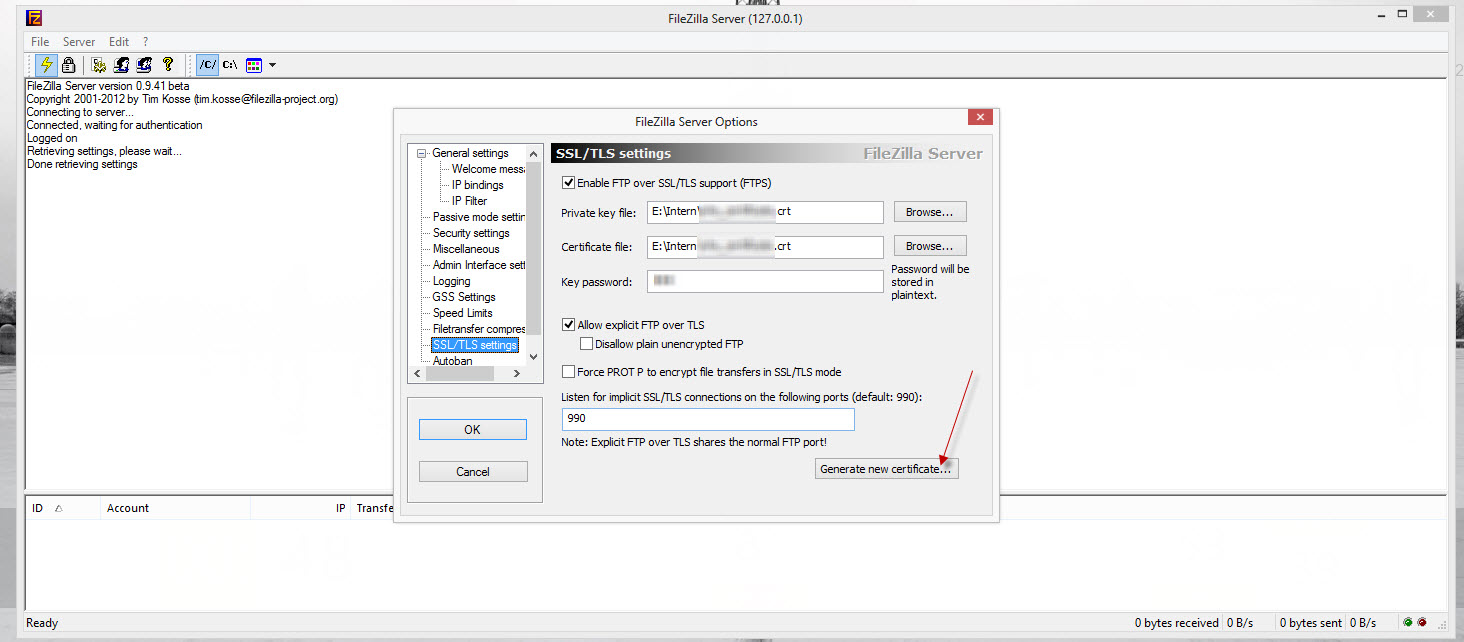The height and width of the screenshot is (642, 1464).
Task: Click the Certificate file input field
Action: pos(765,246)
